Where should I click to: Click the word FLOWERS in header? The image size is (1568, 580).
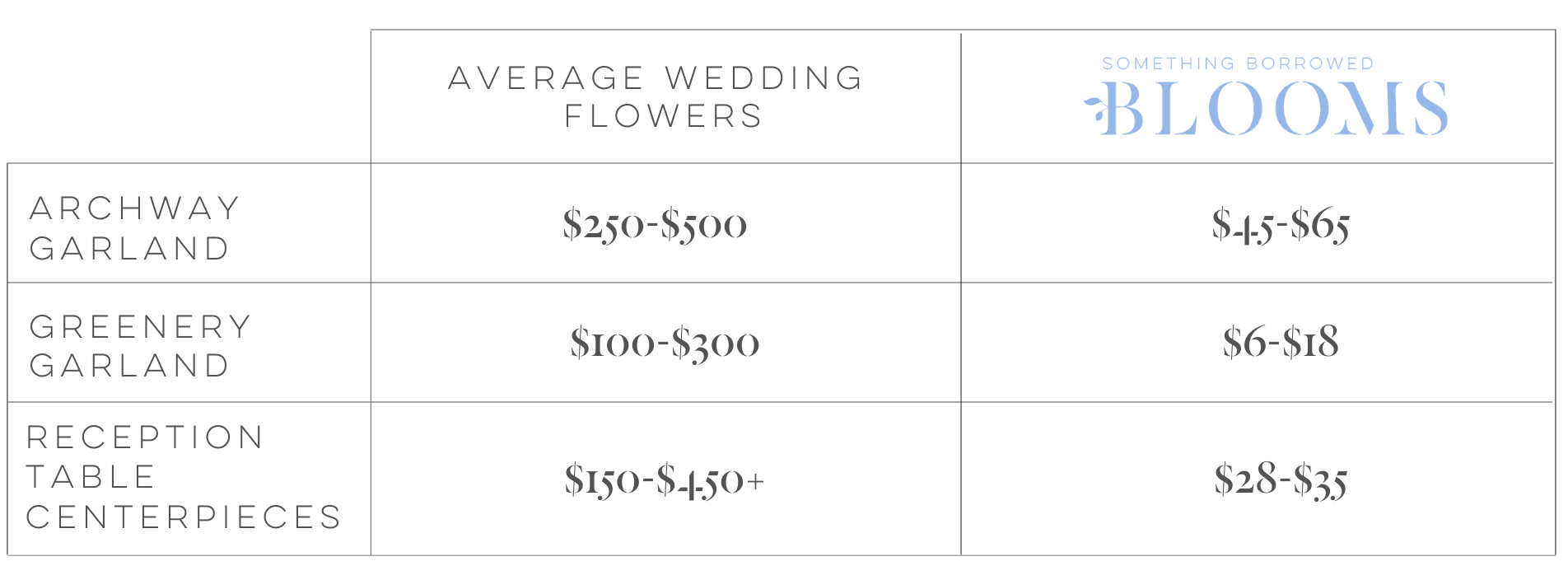point(664,116)
